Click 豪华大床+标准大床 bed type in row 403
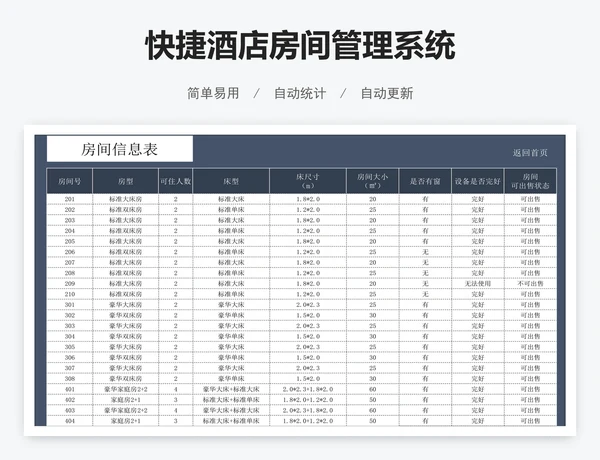 click(231, 410)
